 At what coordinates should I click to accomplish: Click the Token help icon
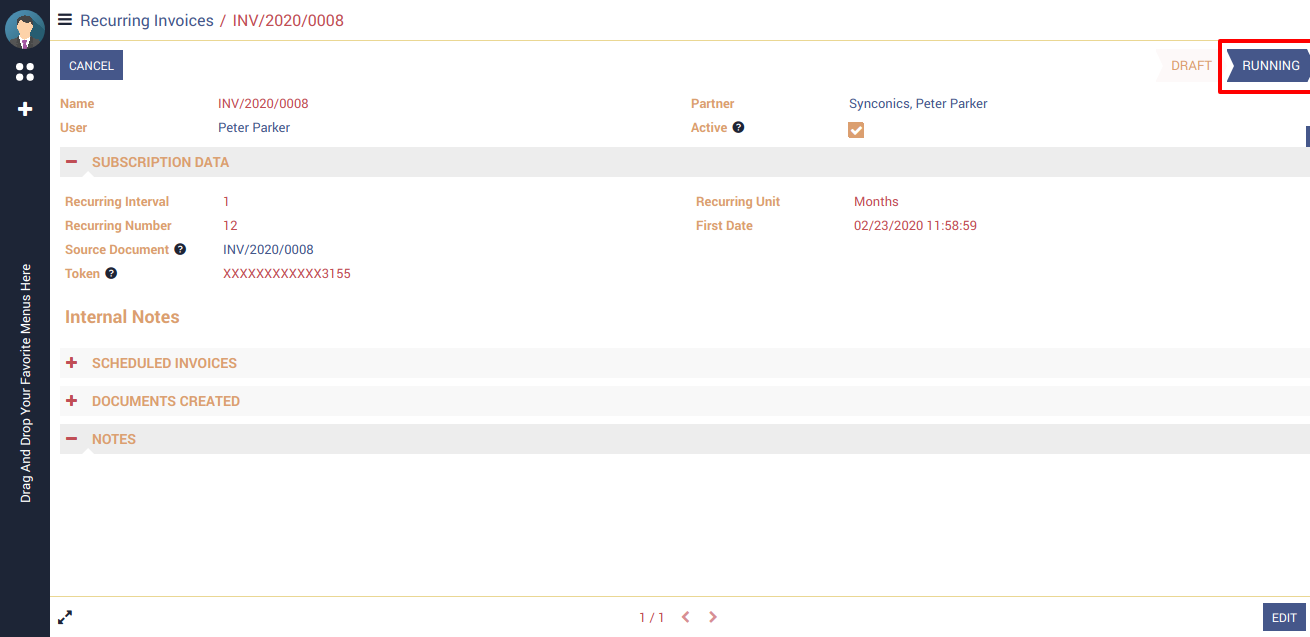pos(111,273)
